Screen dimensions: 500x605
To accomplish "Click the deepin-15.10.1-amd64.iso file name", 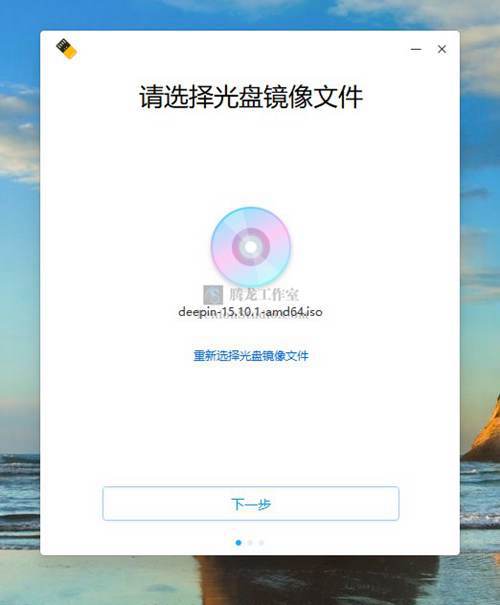I will point(250,312).
